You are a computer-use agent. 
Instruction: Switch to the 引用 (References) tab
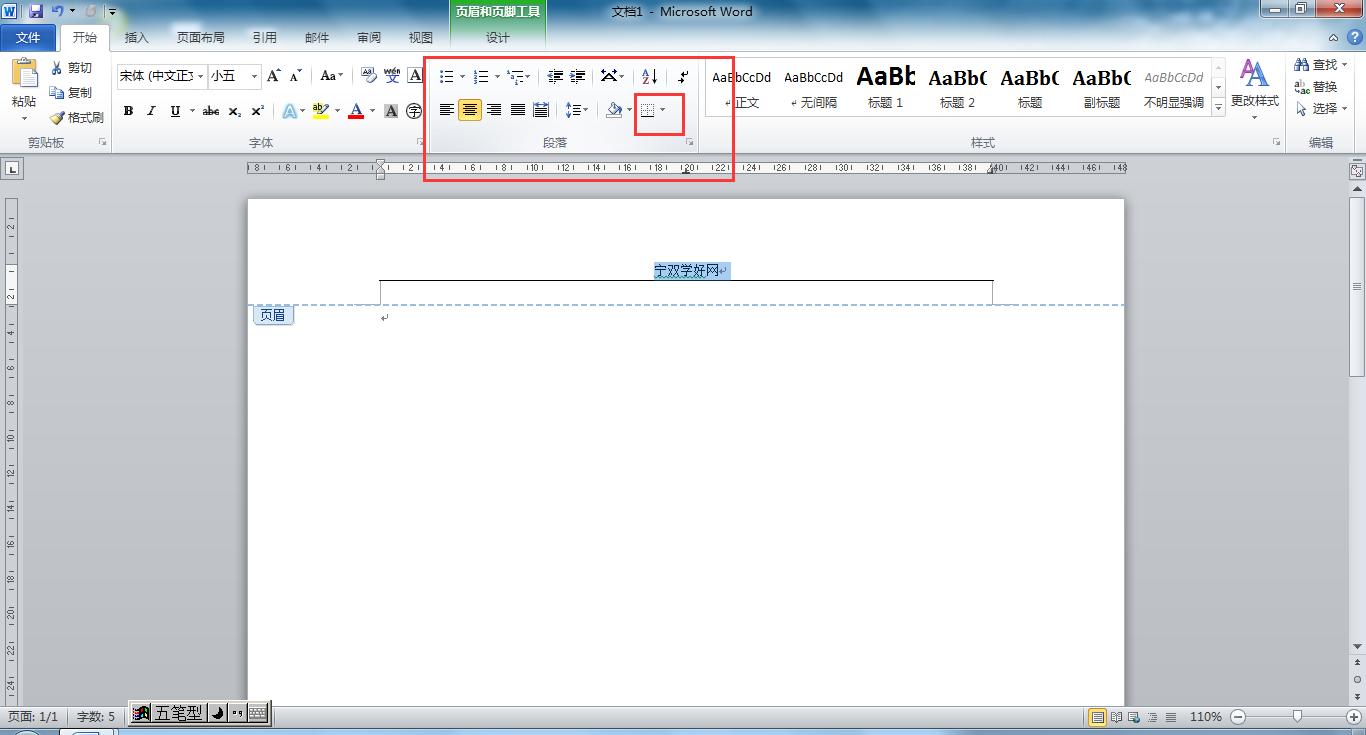point(264,38)
